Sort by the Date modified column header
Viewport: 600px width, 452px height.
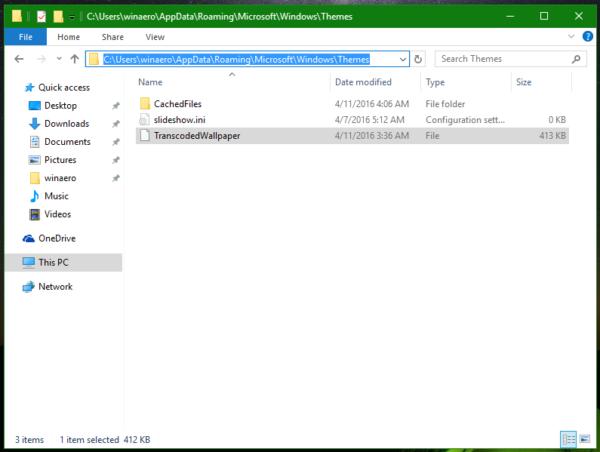[x=363, y=82]
